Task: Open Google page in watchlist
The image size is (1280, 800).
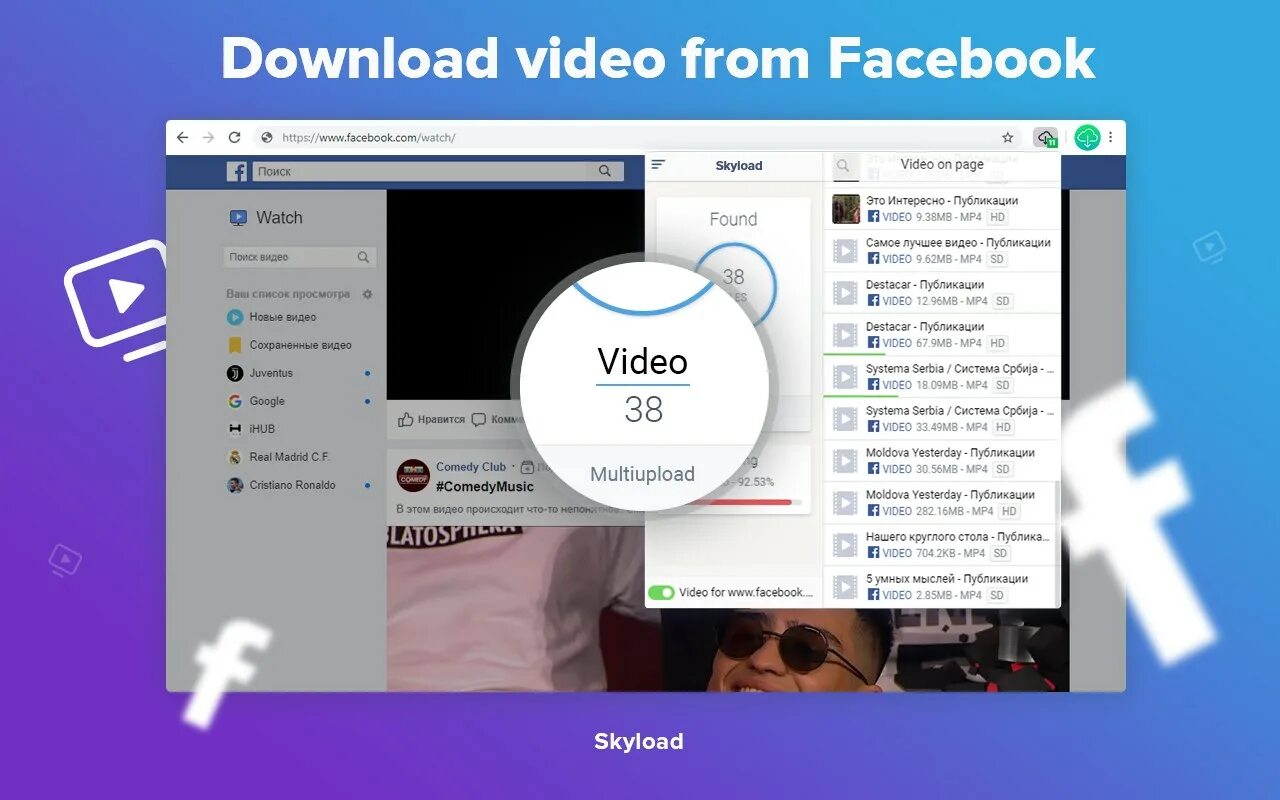Action: [256, 401]
